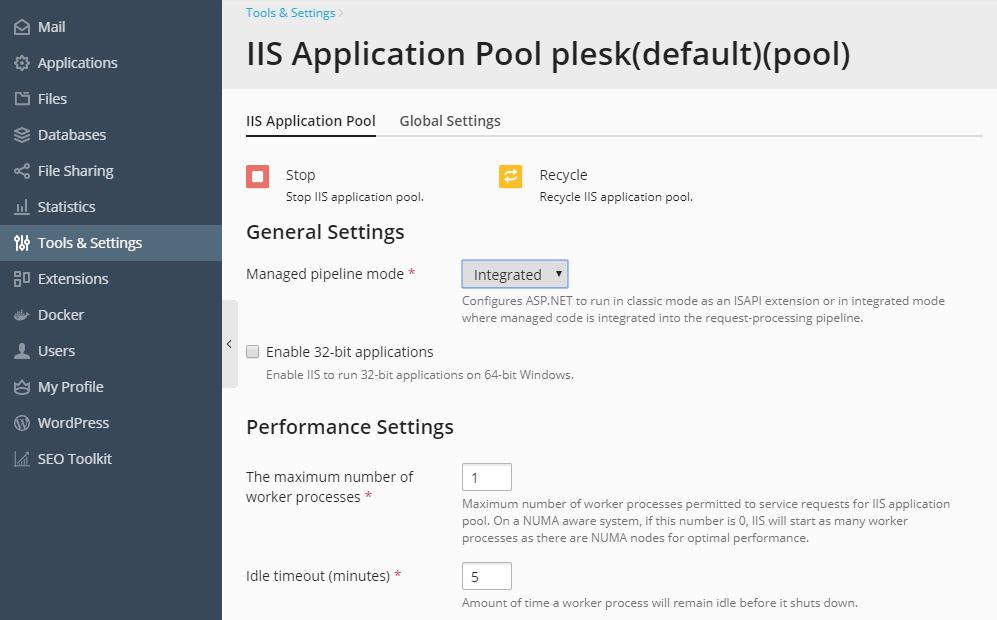
Task: Click the Databases stack icon
Action: (x=21, y=135)
